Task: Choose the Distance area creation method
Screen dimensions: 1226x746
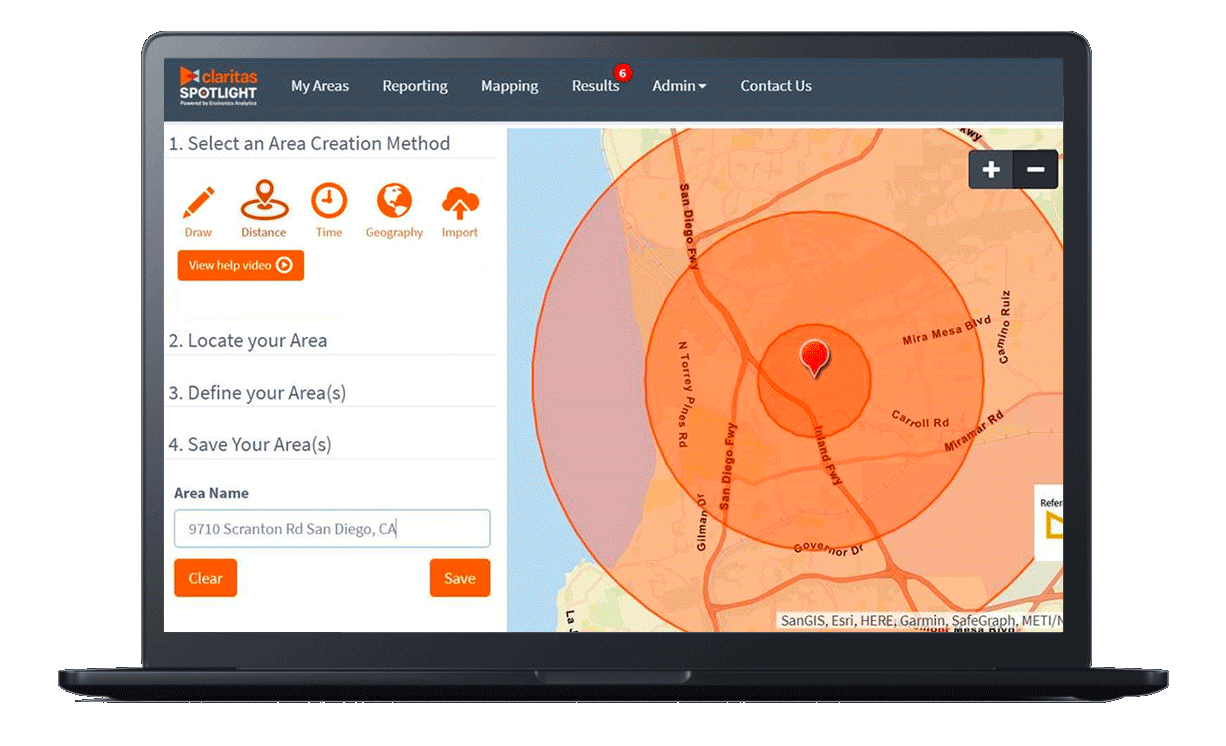Action: [264, 202]
